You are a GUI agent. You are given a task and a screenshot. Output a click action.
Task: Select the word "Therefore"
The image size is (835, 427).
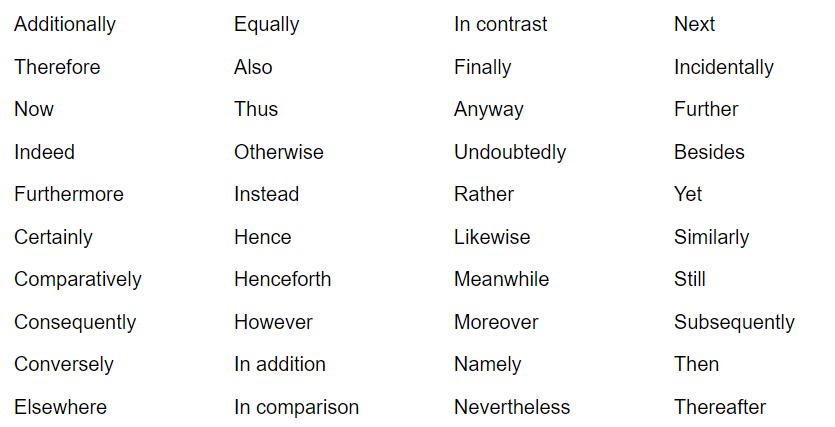pos(57,67)
